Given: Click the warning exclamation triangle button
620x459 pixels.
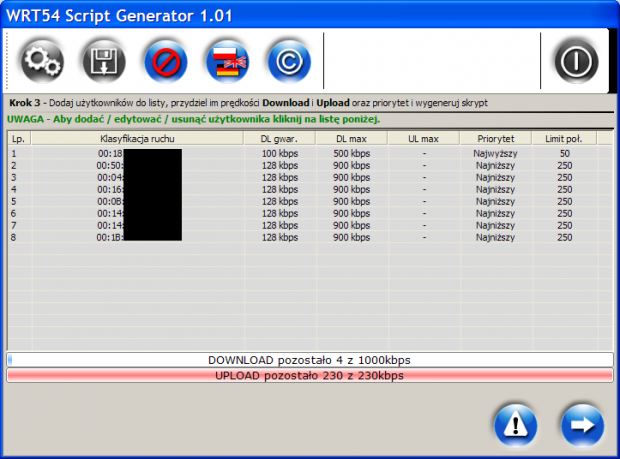Looking at the screenshot, I should pyautogui.click(x=515, y=425).
